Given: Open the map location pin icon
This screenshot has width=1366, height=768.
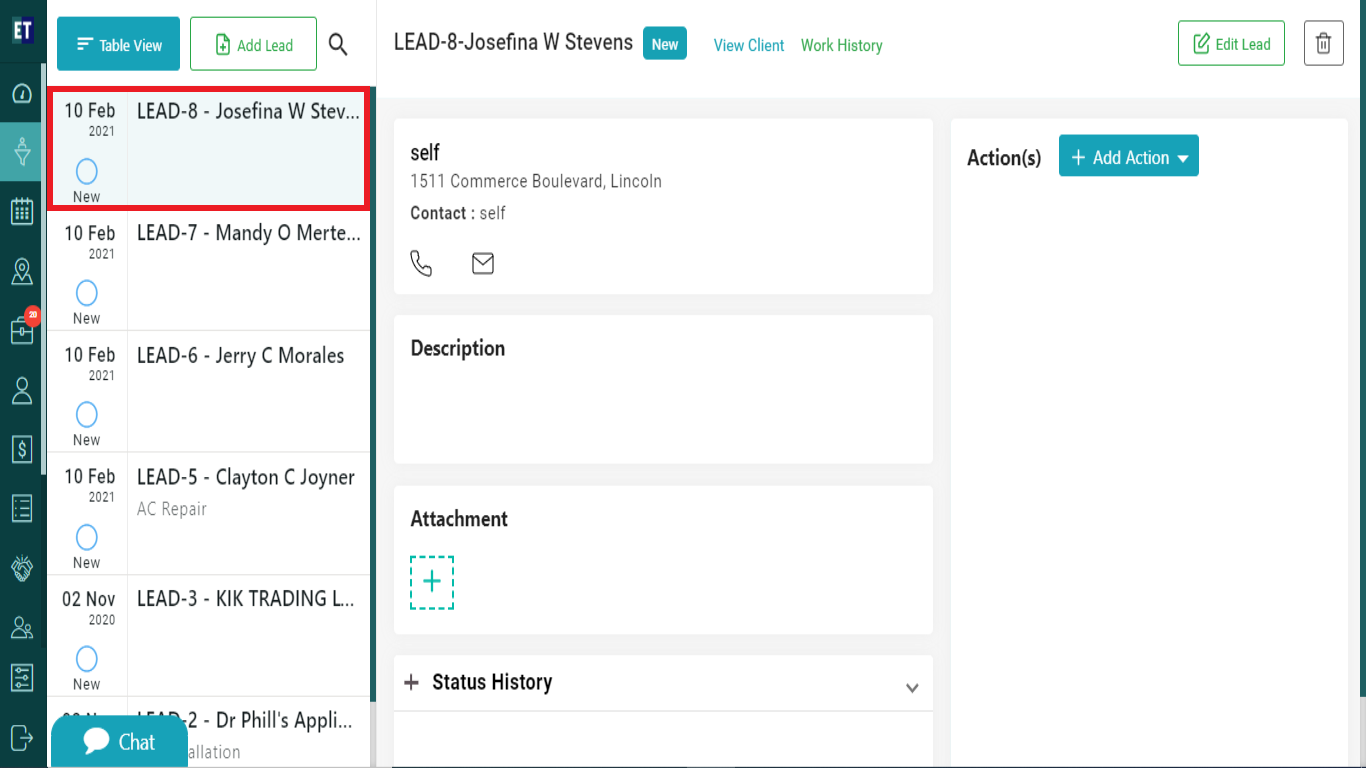Looking at the screenshot, I should coord(22,271).
